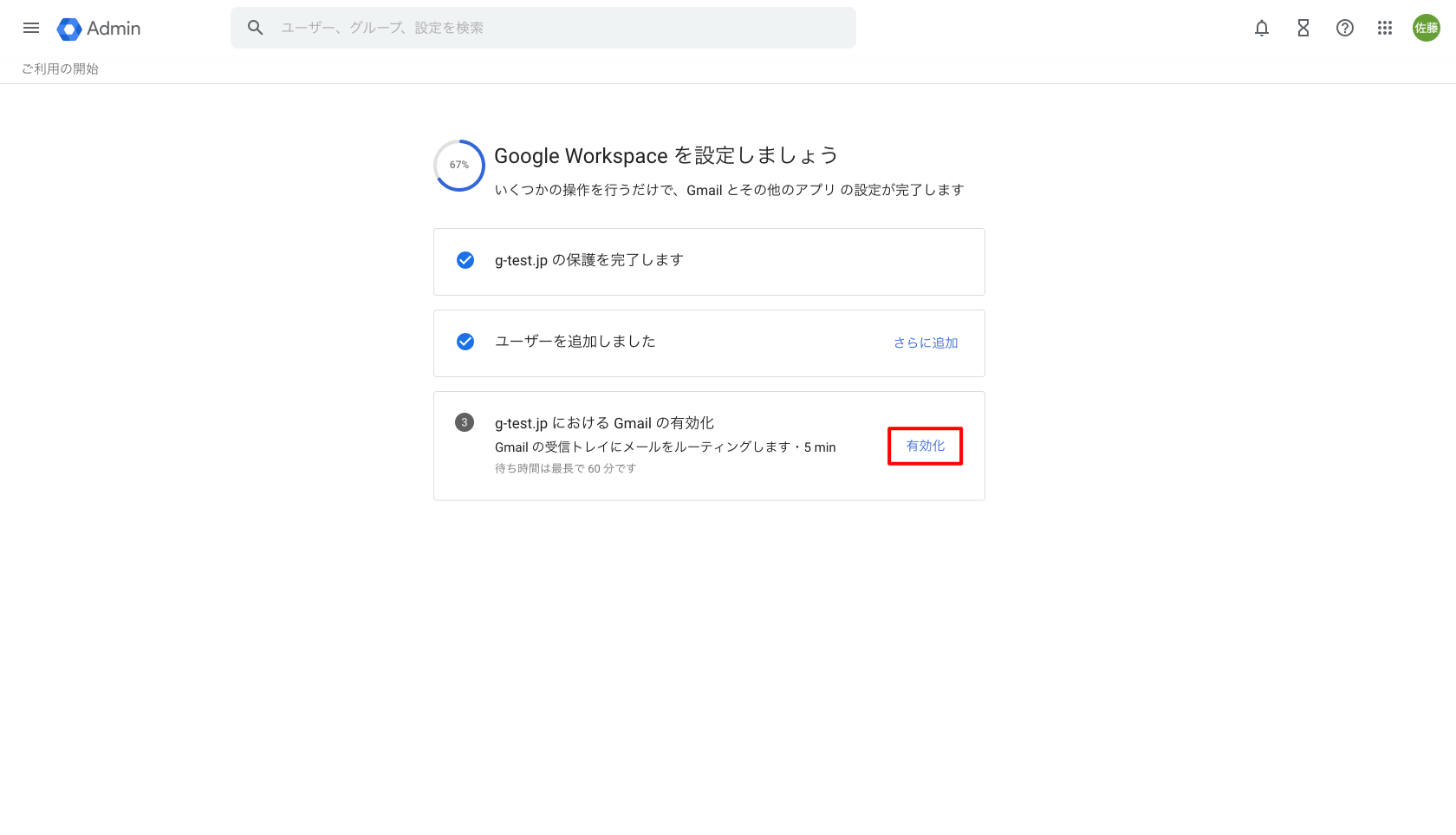Click the blue checkmark for g-test.jp の保護
Viewport: 1456px width, 835px height.
(465, 260)
